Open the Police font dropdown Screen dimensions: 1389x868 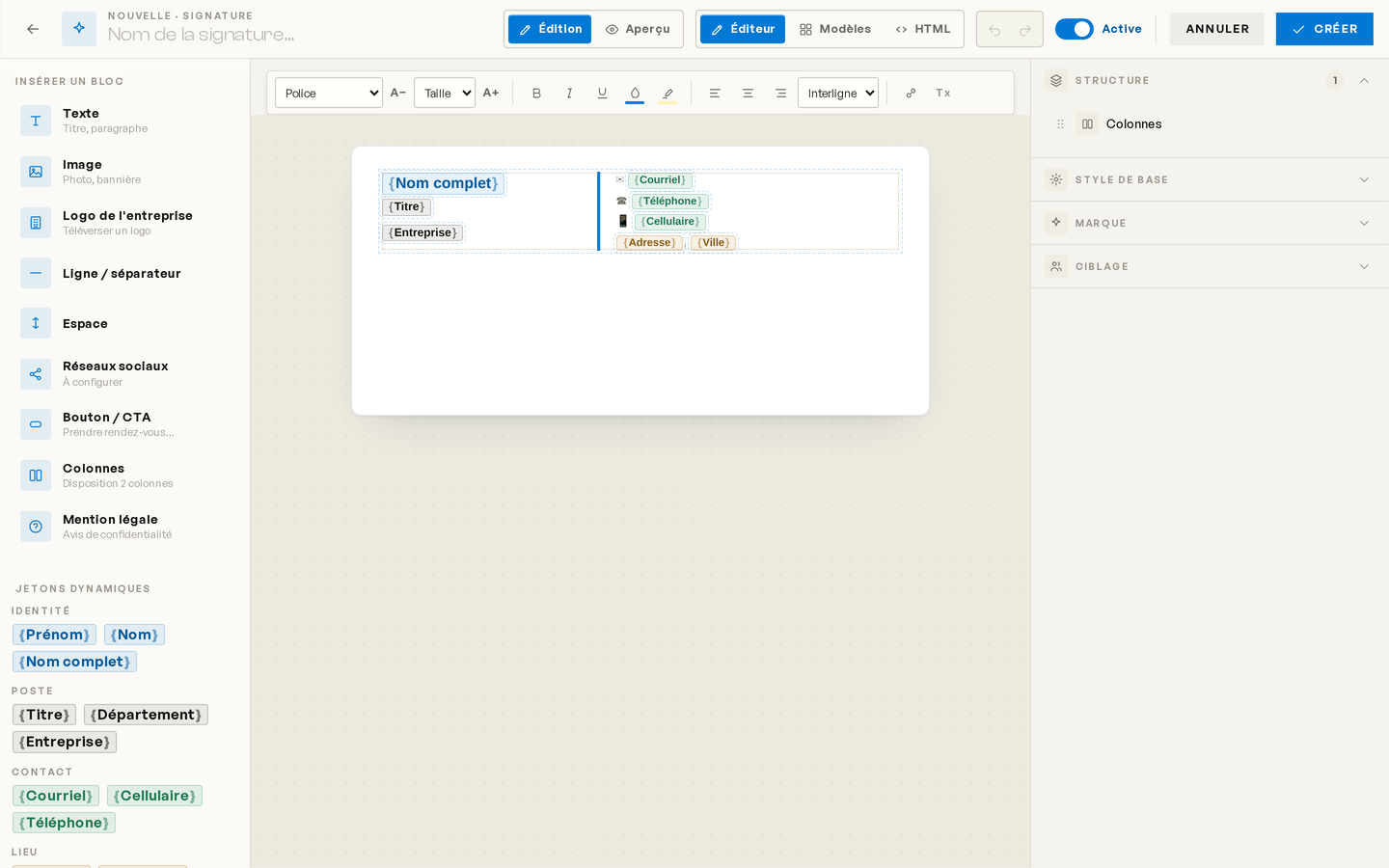click(329, 93)
